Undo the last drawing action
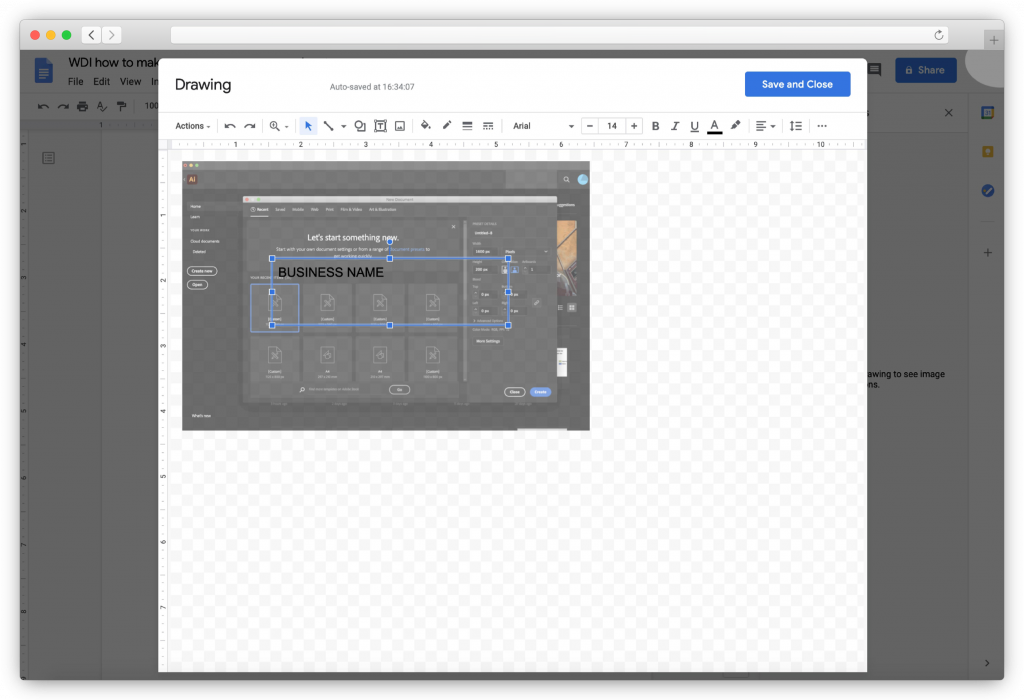Viewport: 1024px width, 700px height. tap(230, 125)
